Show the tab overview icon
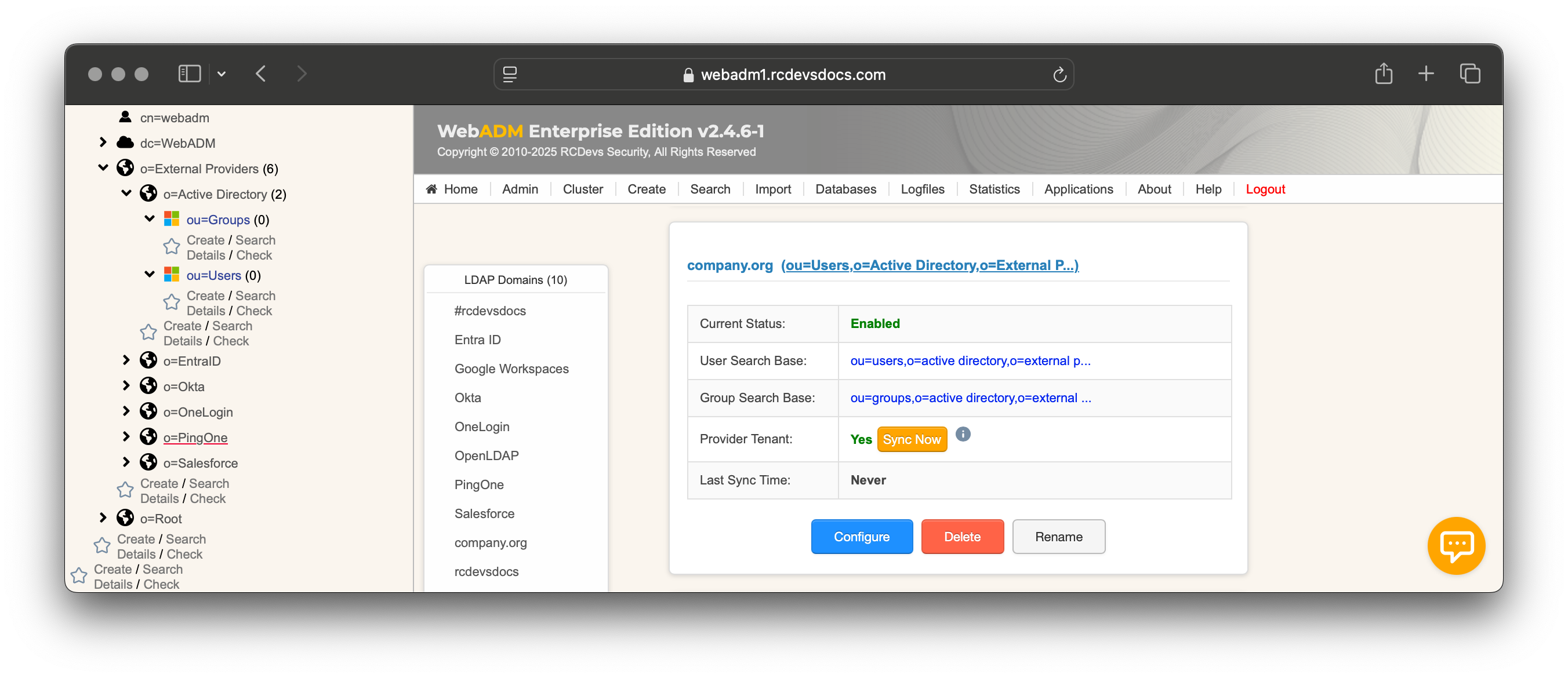This screenshot has height=678, width=1568. (1469, 74)
